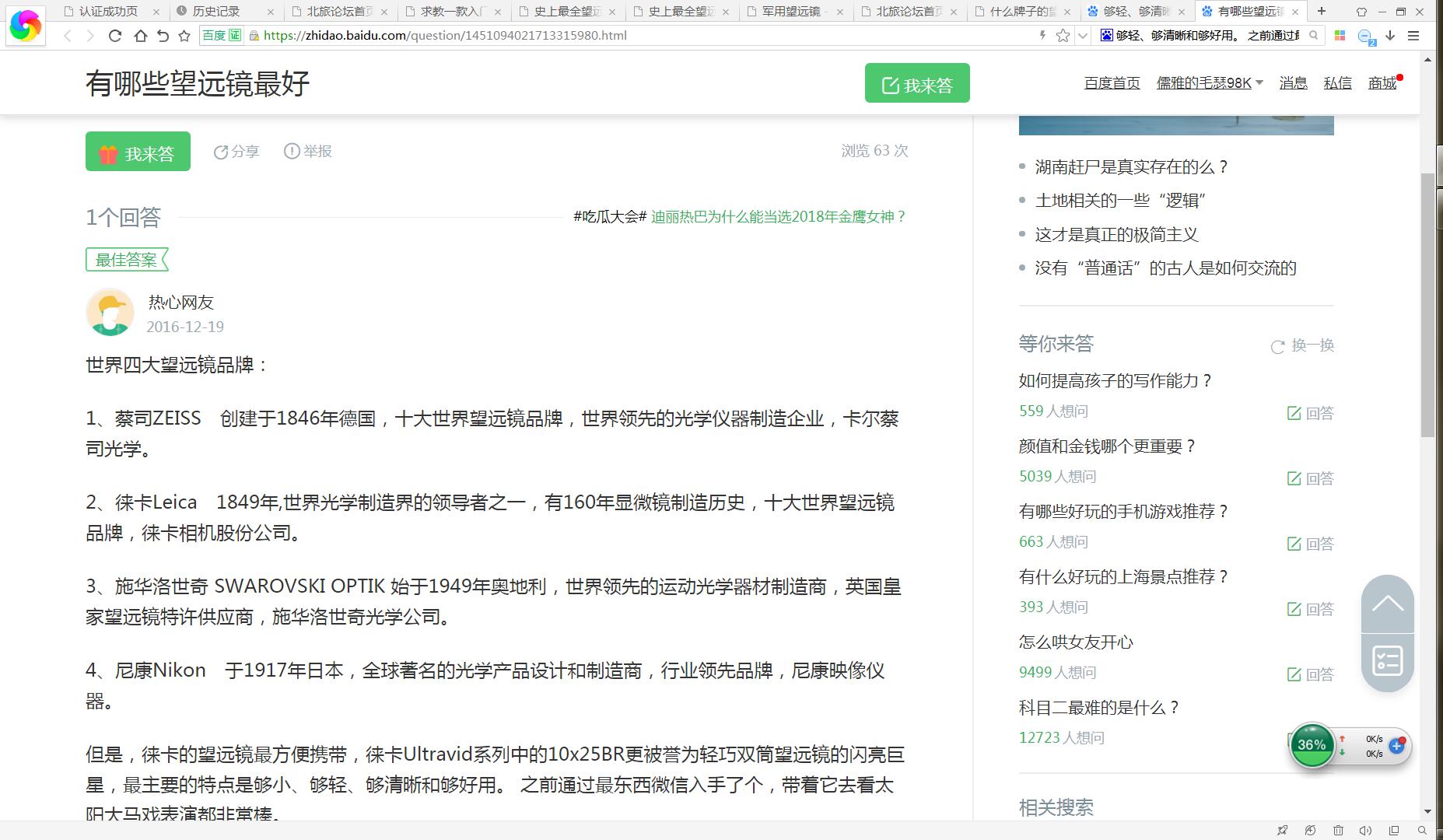Answer the 5039人想问 question
The height and width of the screenshot is (840, 1443).
(1311, 478)
